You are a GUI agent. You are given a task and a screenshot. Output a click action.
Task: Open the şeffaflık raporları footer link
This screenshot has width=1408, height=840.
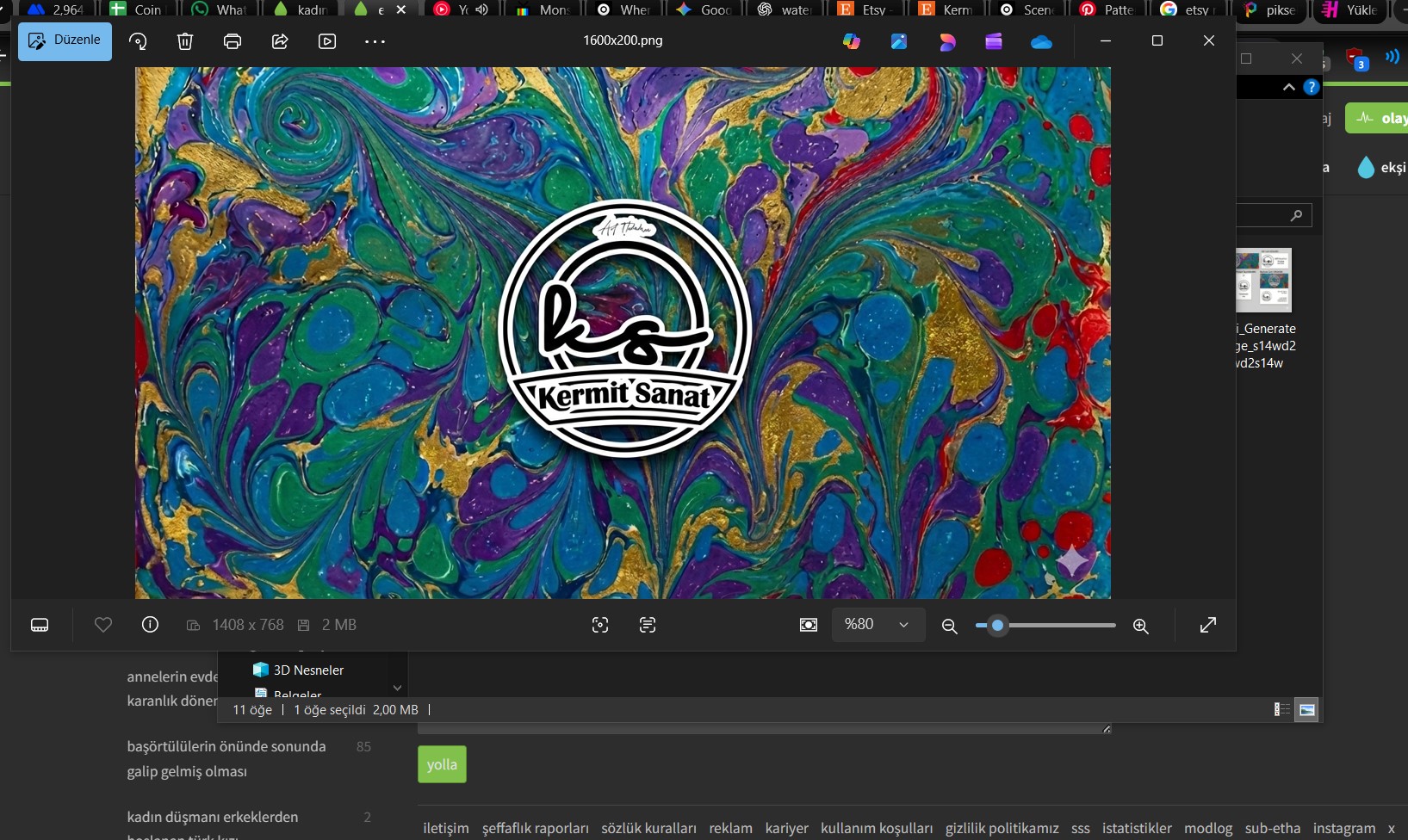click(536, 828)
